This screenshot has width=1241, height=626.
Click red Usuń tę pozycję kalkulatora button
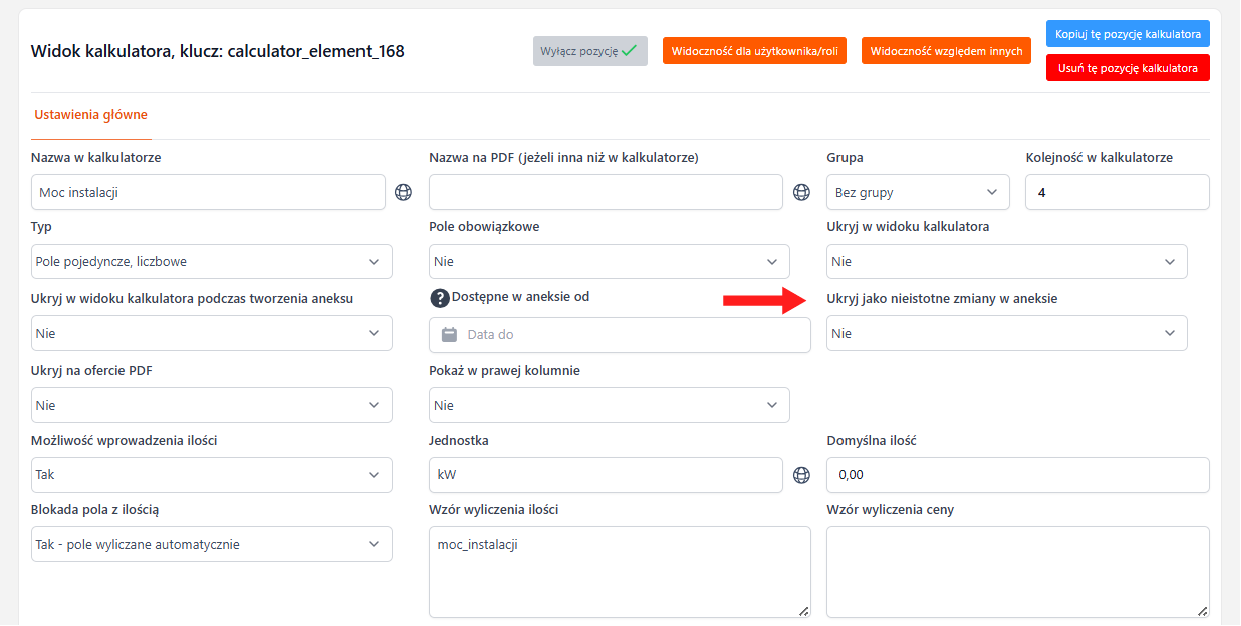pyautogui.click(x=1127, y=68)
